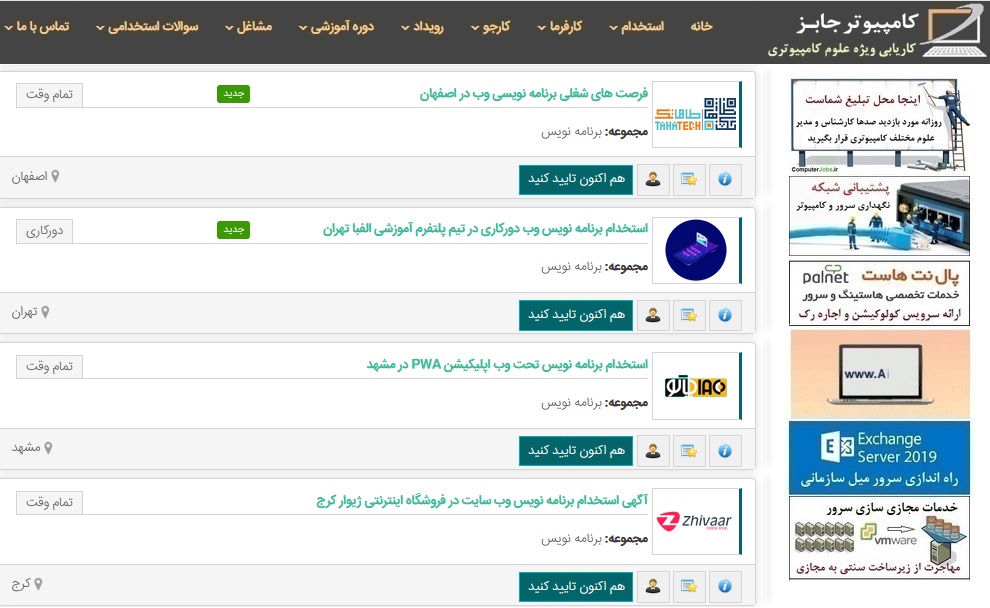Viewport: 990px width, 608px height.
Task: Expand the دوره آموزشی dropdown menu
Action: pyautogui.click(x=337, y=27)
